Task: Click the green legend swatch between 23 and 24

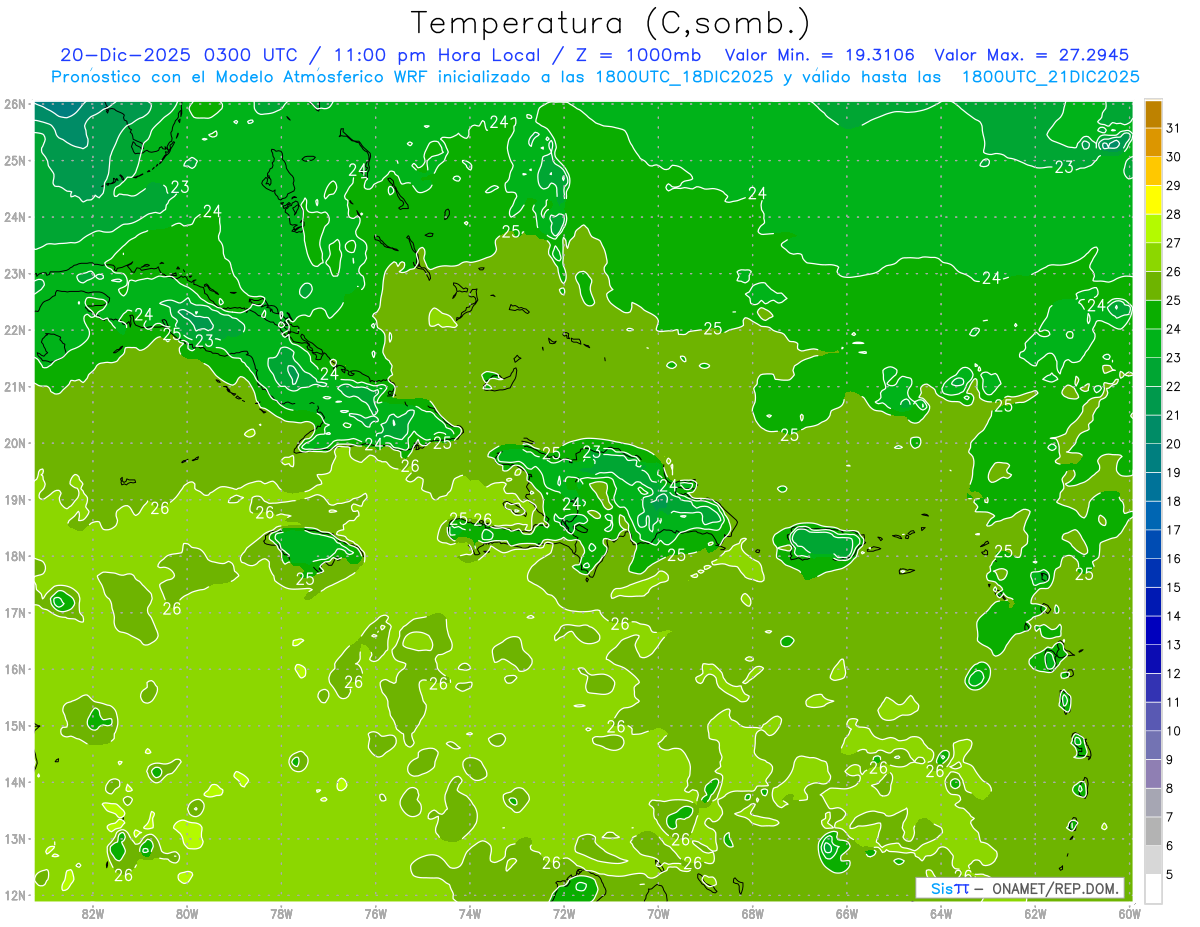Action: (x=1153, y=343)
